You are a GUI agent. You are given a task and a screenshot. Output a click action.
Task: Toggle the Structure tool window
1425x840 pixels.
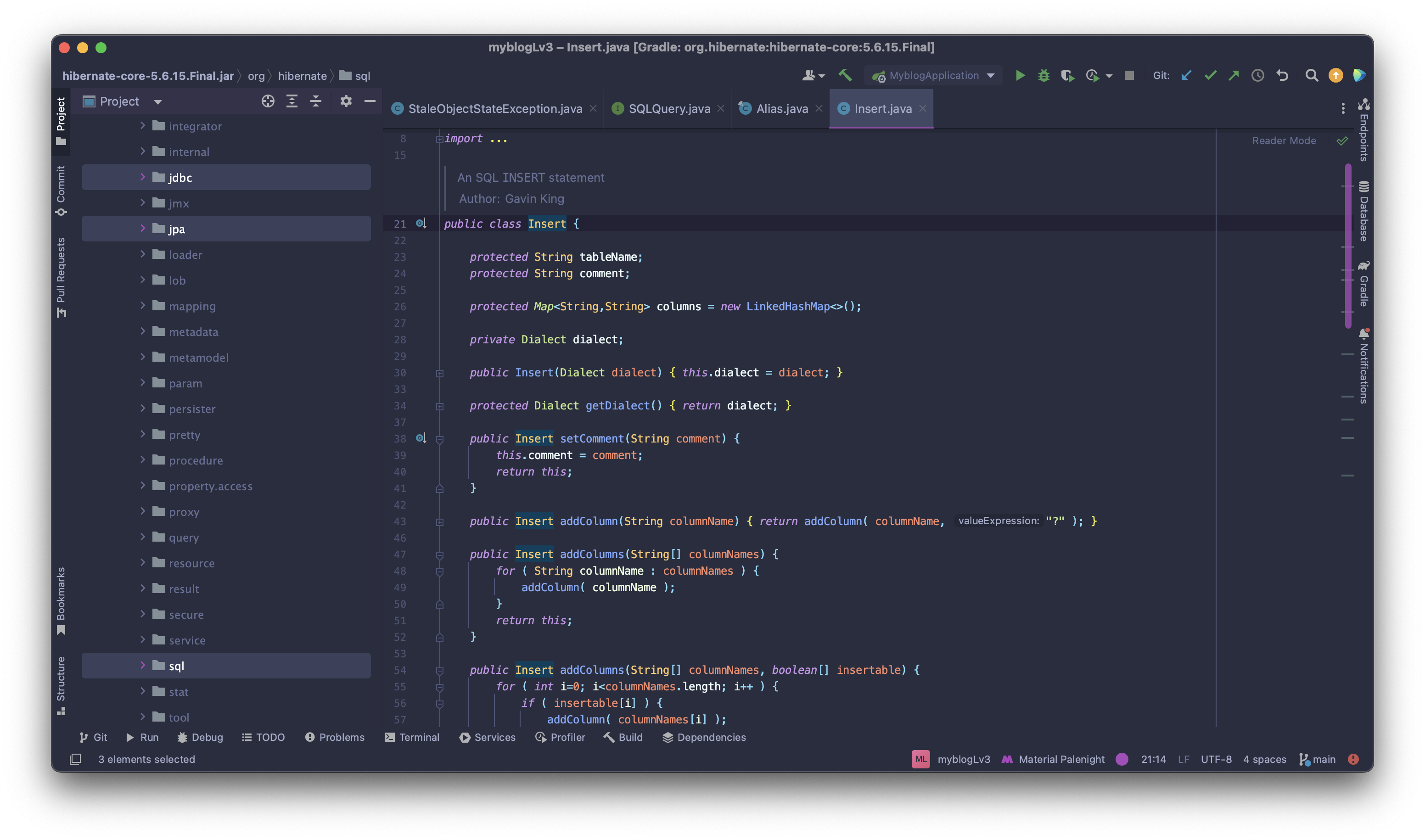click(x=61, y=685)
